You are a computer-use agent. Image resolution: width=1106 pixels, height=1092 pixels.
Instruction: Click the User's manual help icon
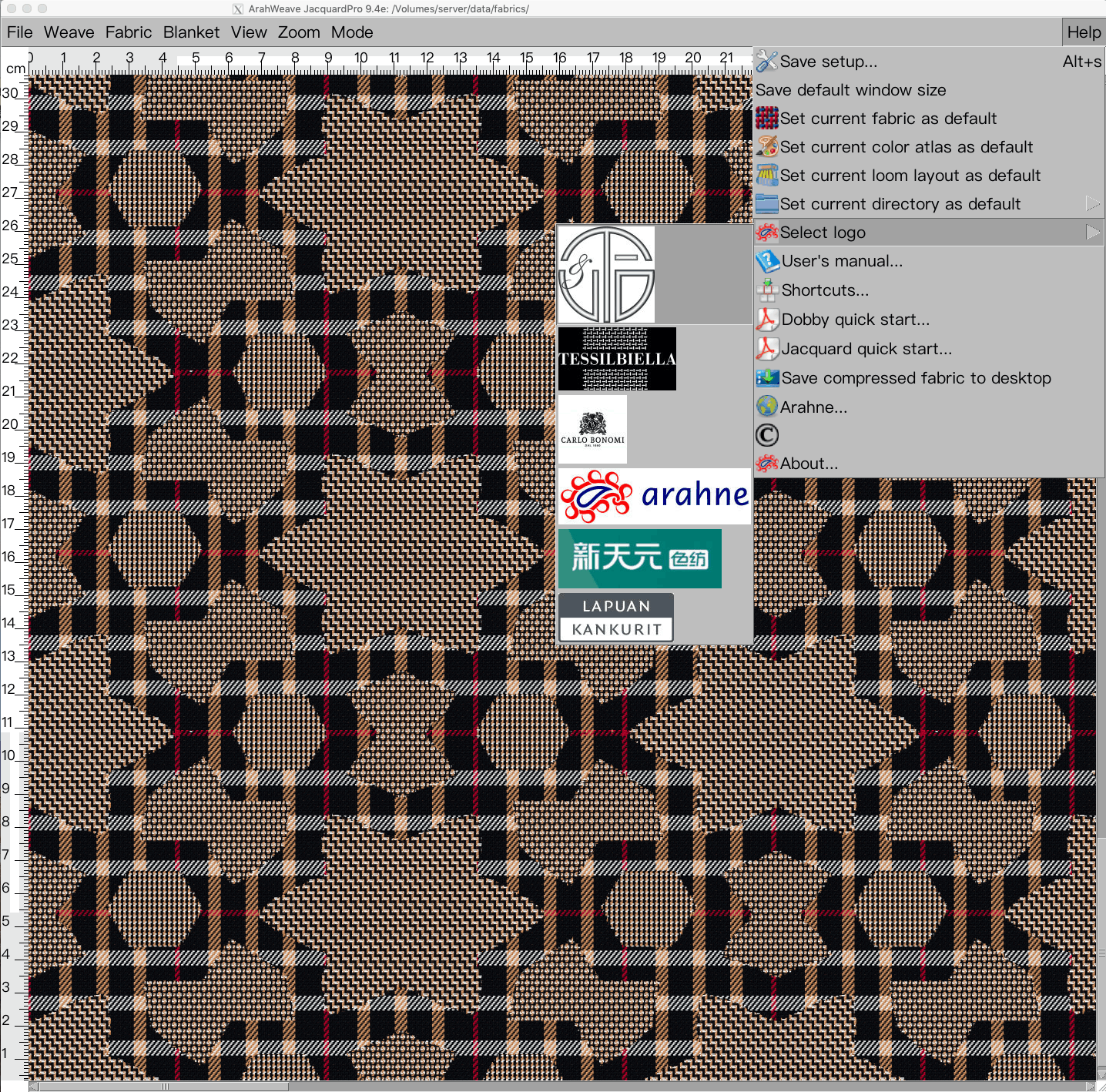767,261
